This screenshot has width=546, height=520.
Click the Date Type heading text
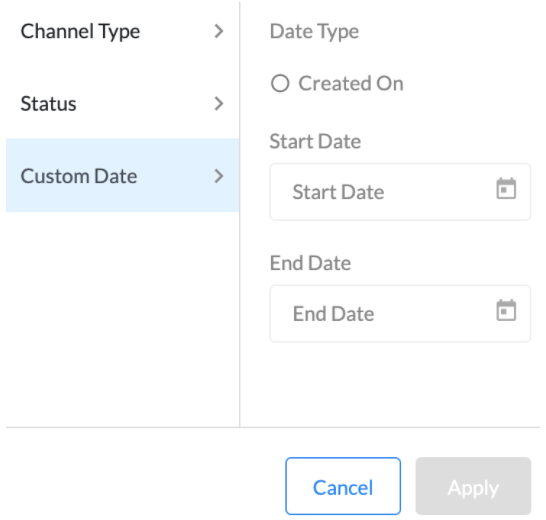point(314,32)
